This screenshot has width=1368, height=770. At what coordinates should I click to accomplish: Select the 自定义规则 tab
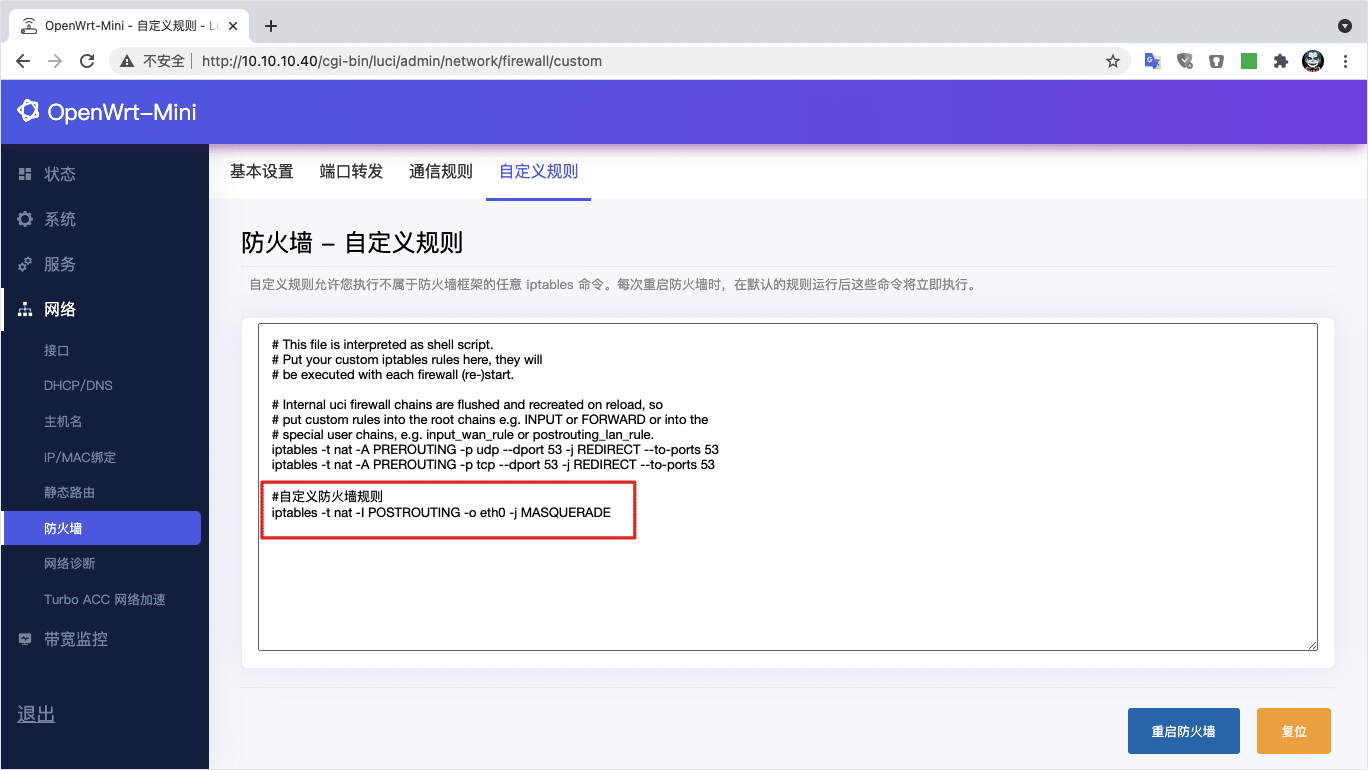[539, 172]
